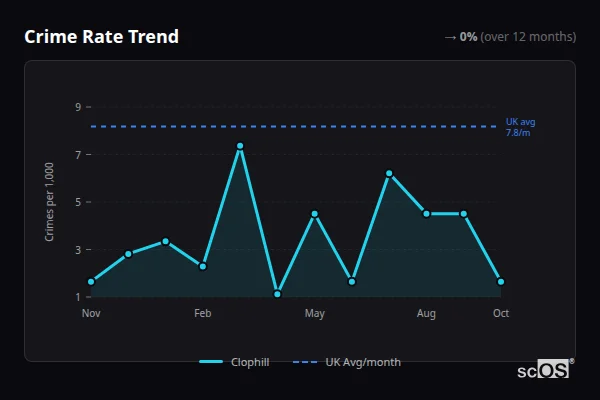Click the y-axis tick label '1'

pos(78,297)
